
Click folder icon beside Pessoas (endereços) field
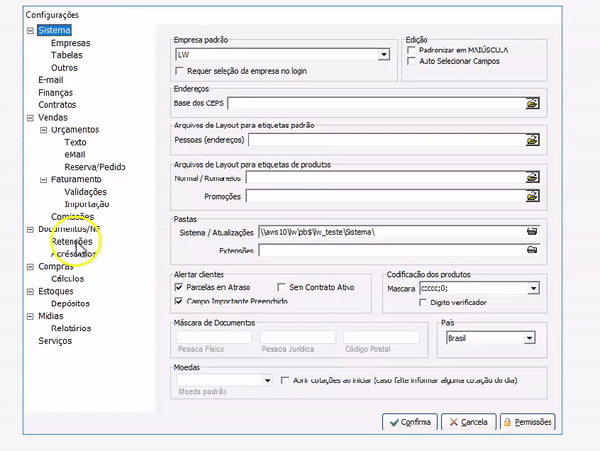coord(532,142)
